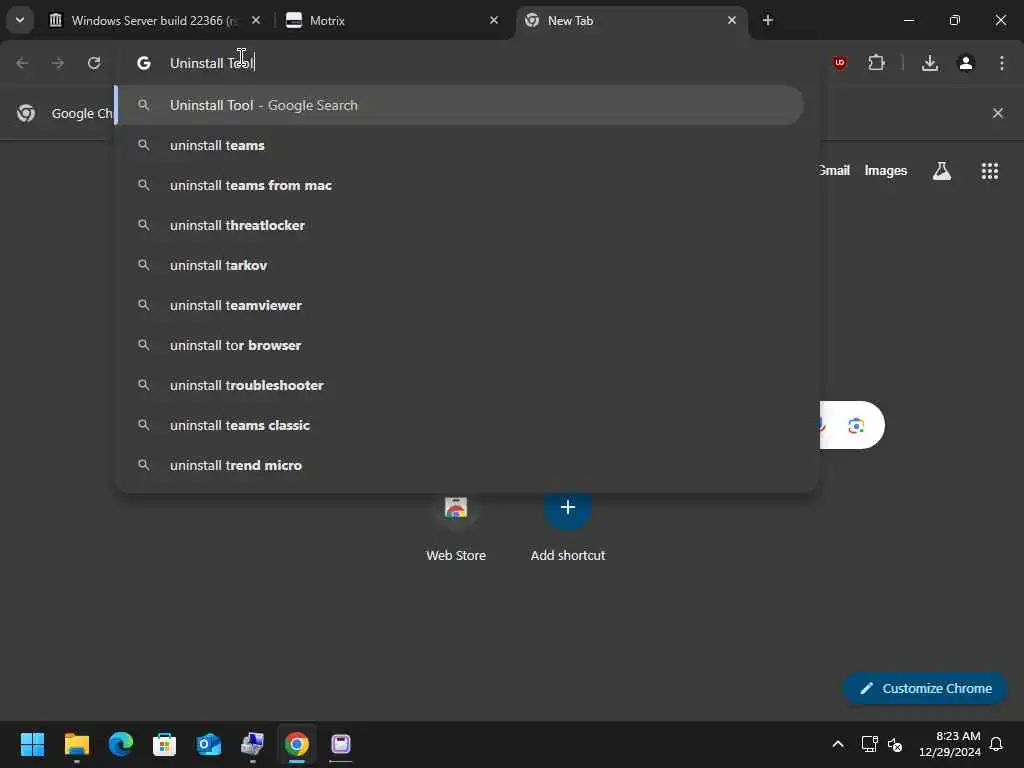
Task: Click the network status tray icon
Action: 869,744
